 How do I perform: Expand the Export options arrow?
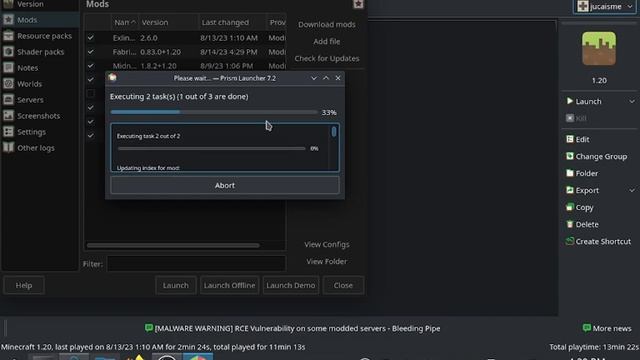pyautogui.click(x=631, y=190)
